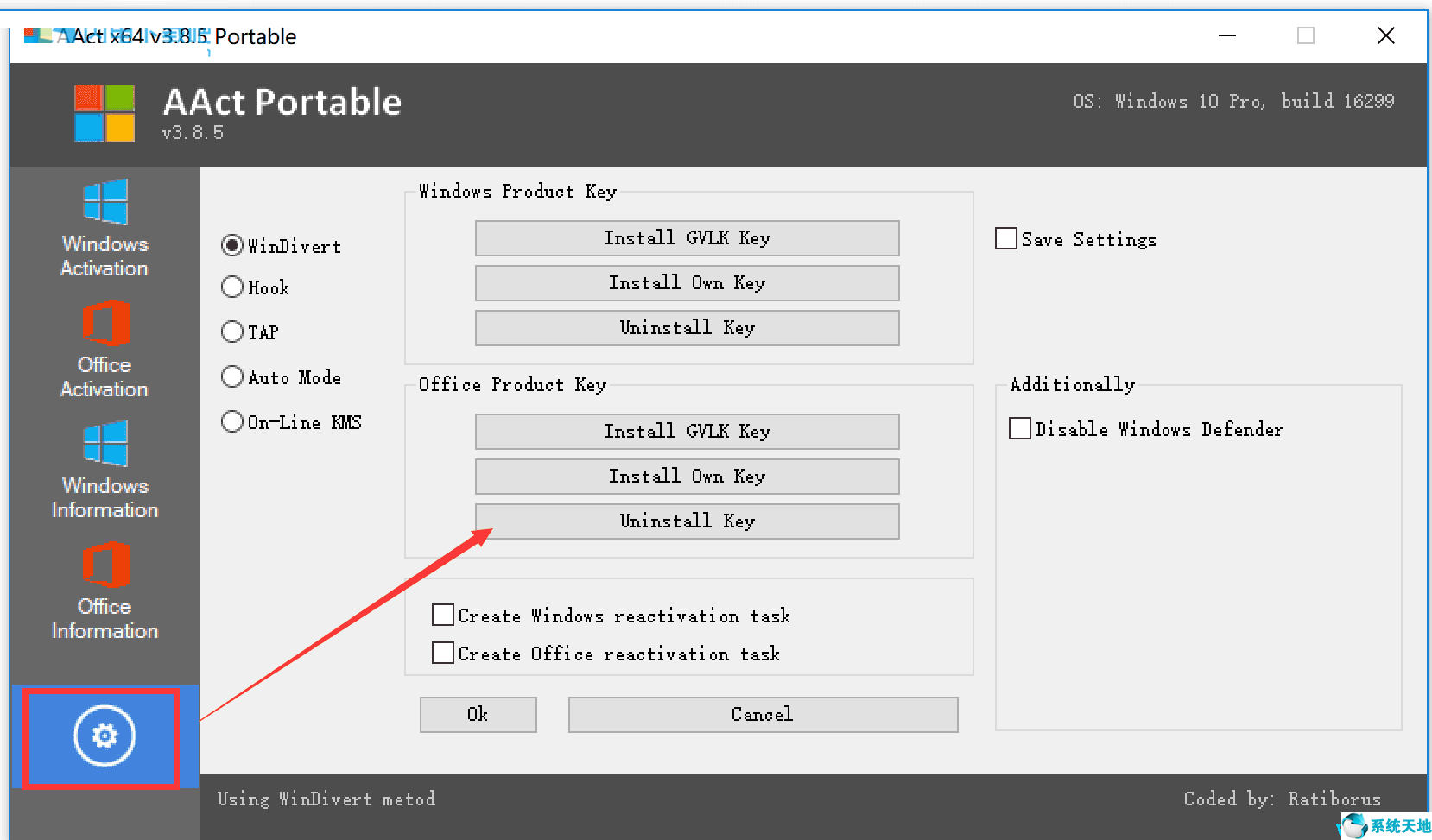This screenshot has height=840, width=1432.
Task: Choose the TAP method radio button
Action: 232,332
